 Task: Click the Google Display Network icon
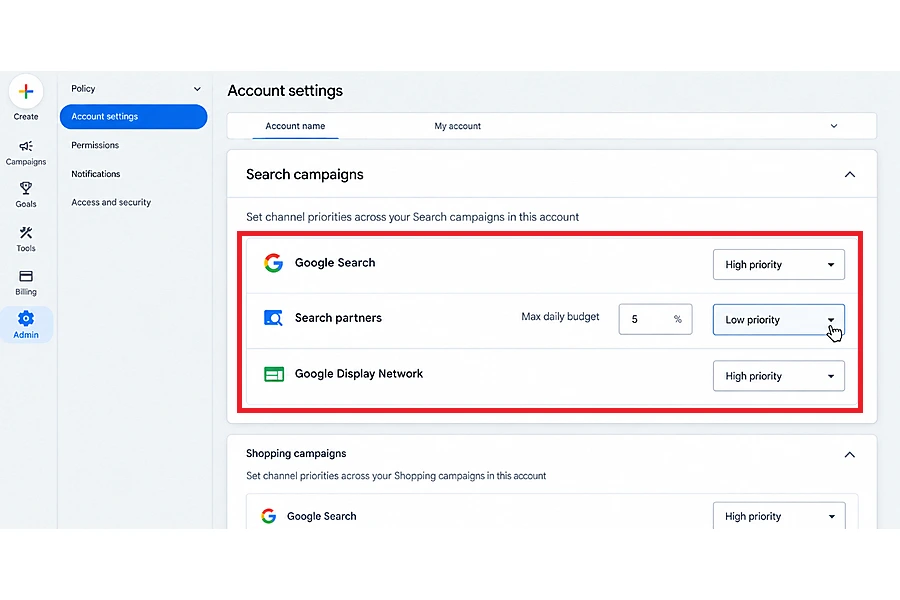274,374
